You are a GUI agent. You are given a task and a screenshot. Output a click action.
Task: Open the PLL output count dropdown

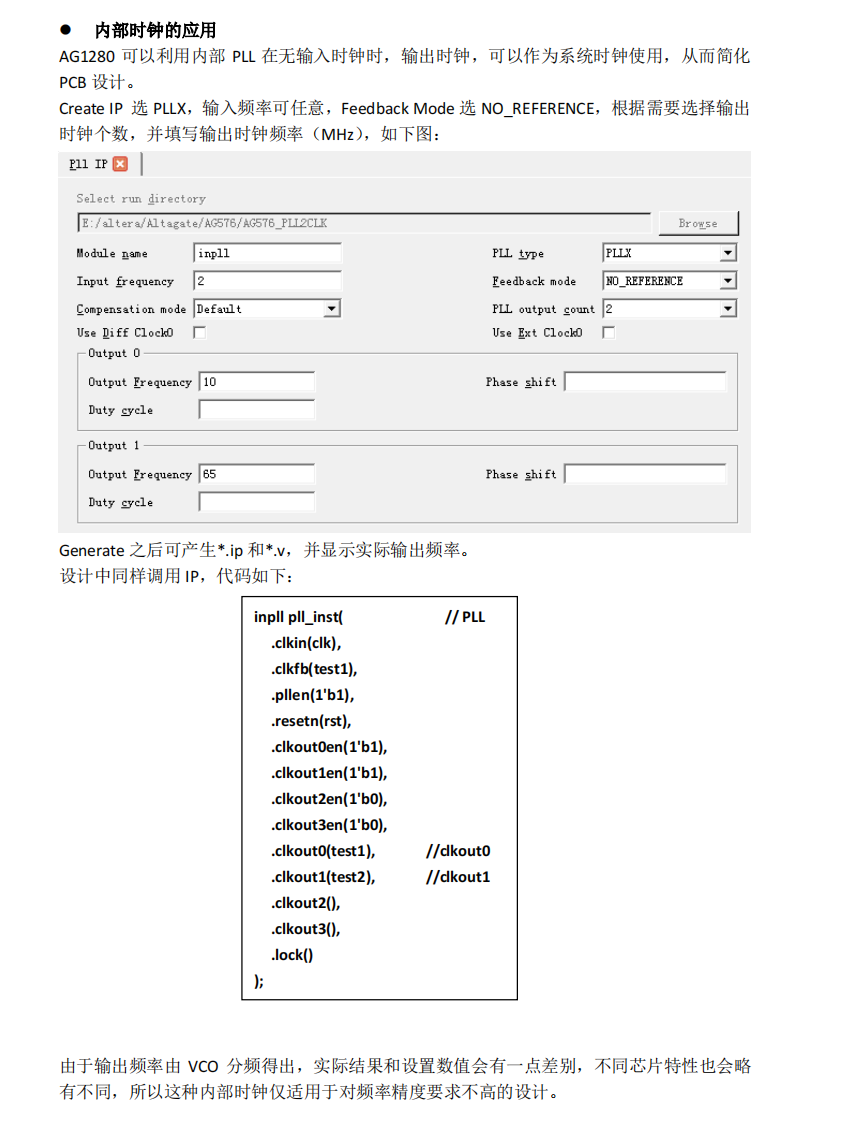click(x=728, y=309)
